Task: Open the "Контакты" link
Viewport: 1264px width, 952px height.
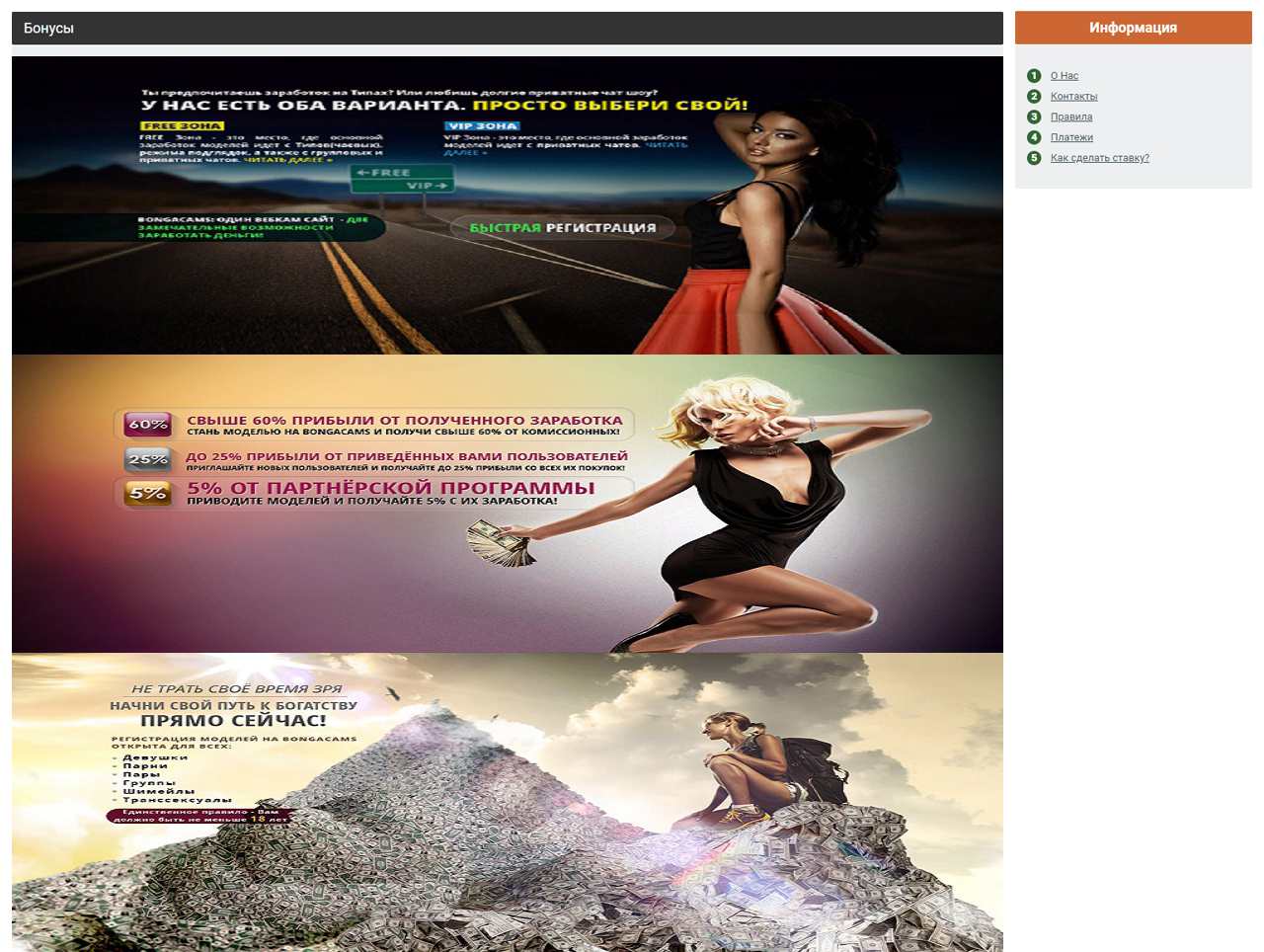Action: [1073, 97]
